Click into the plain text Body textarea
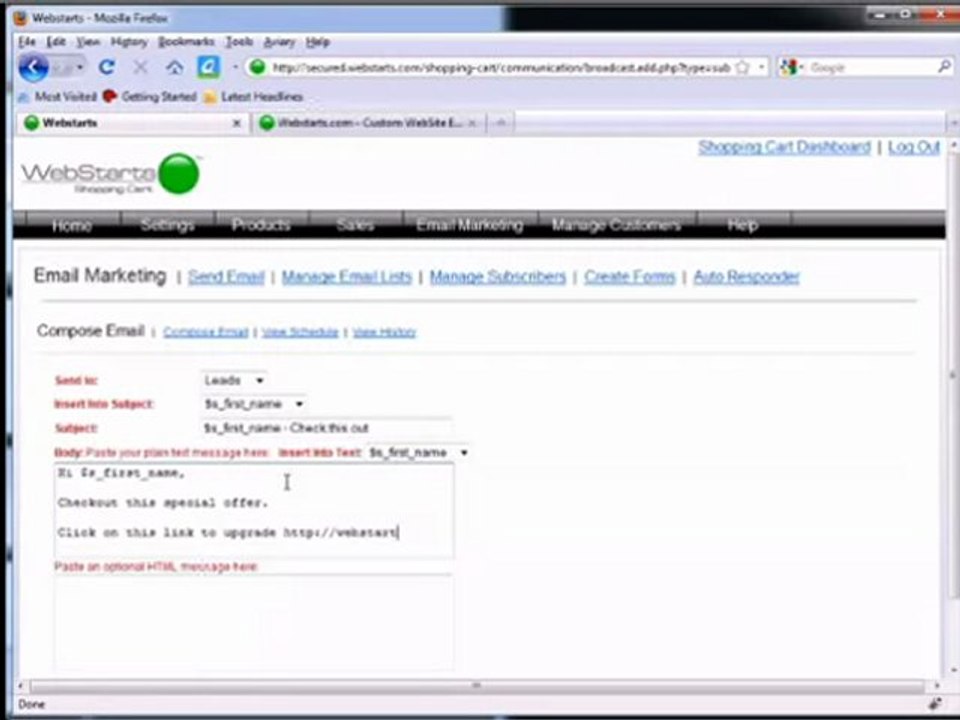Image resolution: width=960 pixels, height=720 pixels. click(254, 511)
